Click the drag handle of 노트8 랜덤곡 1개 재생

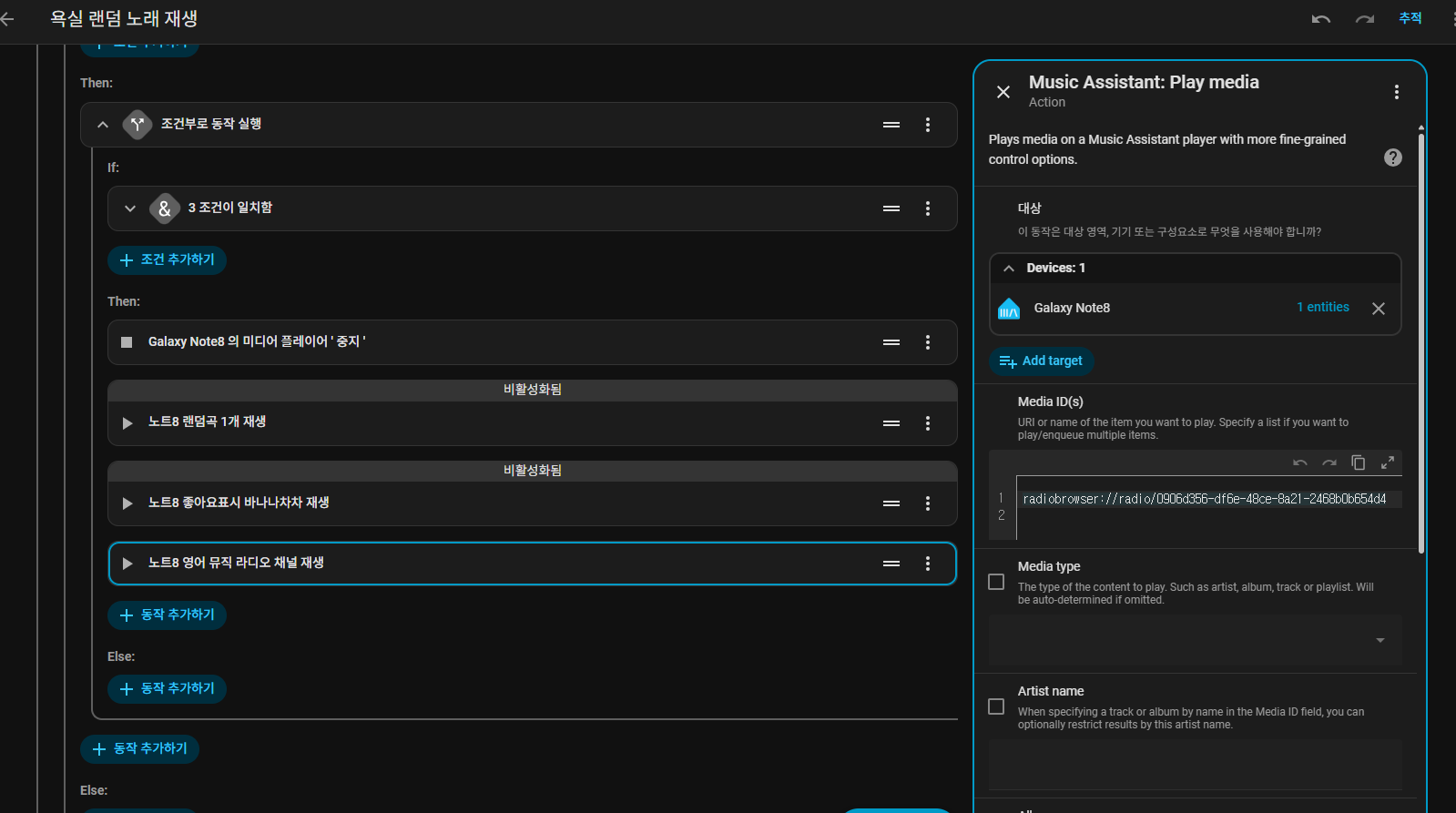pos(891,423)
